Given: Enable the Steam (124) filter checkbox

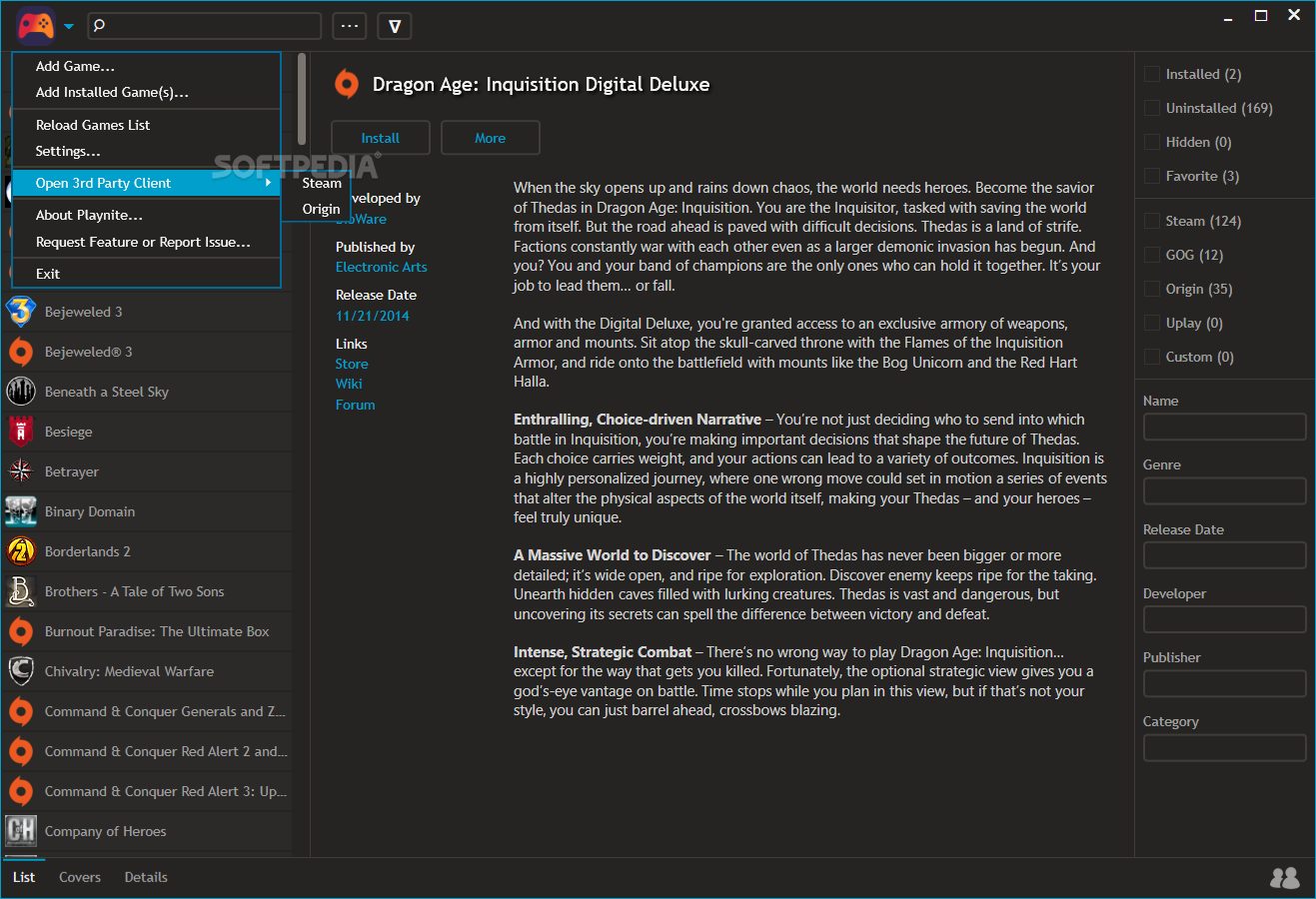Looking at the screenshot, I should click(1152, 221).
